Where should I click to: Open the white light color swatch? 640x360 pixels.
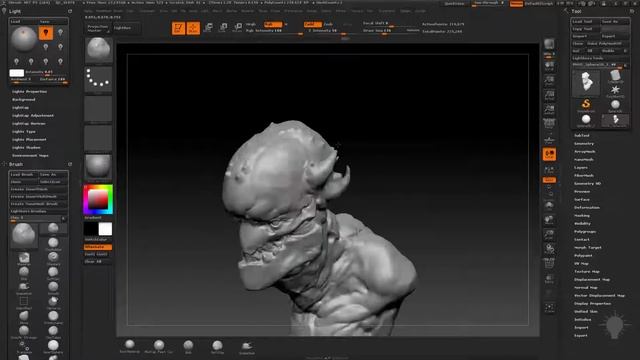pyautogui.click(x=17, y=73)
